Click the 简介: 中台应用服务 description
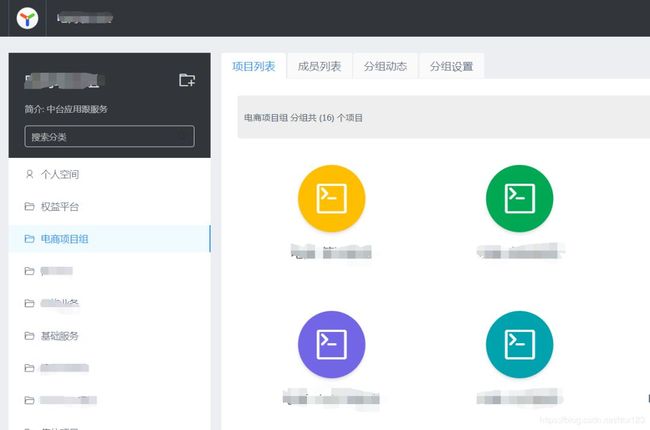Image resolution: width=650 pixels, height=430 pixels. tap(66, 109)
